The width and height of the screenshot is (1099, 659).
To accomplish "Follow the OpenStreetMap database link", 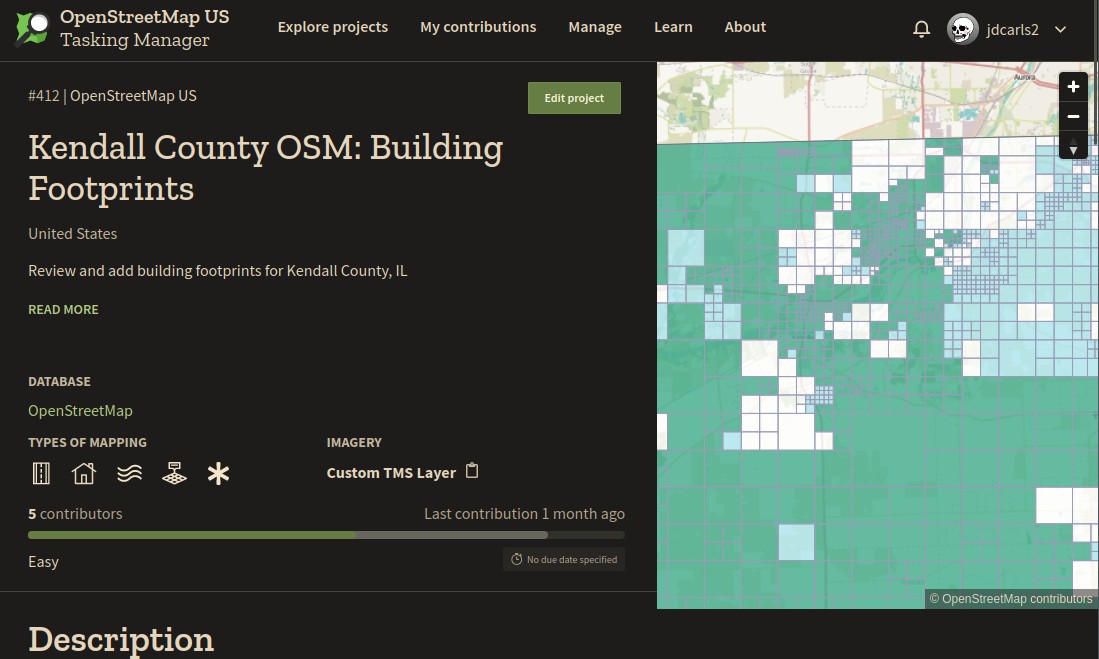I will pyautogui.click(x=80, y=411).
